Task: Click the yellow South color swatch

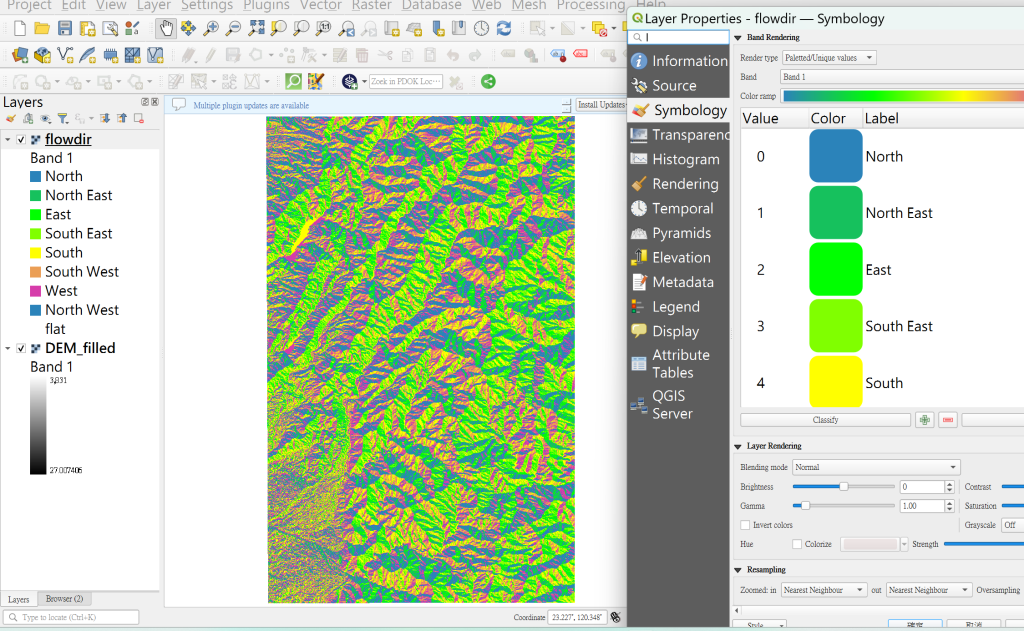Action: (x=835, y=381)
